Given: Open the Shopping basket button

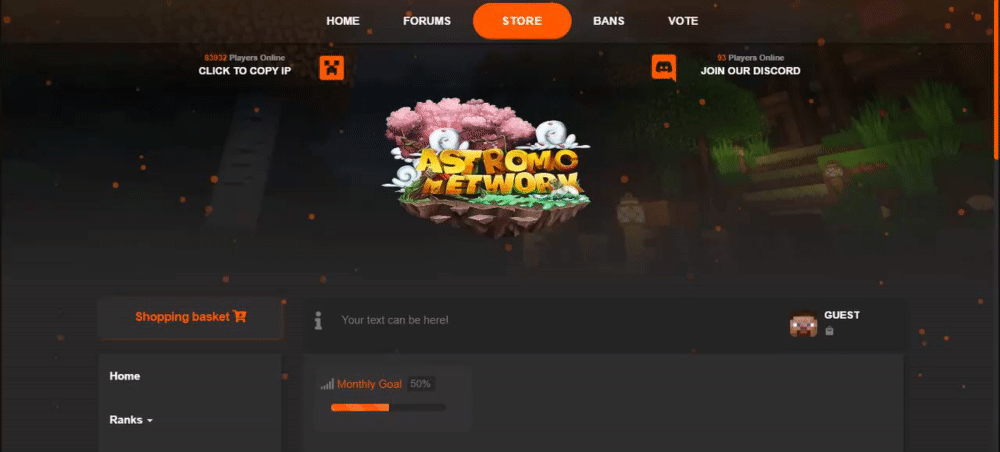Looking at the screenshot, I should (x=191, y=317).
